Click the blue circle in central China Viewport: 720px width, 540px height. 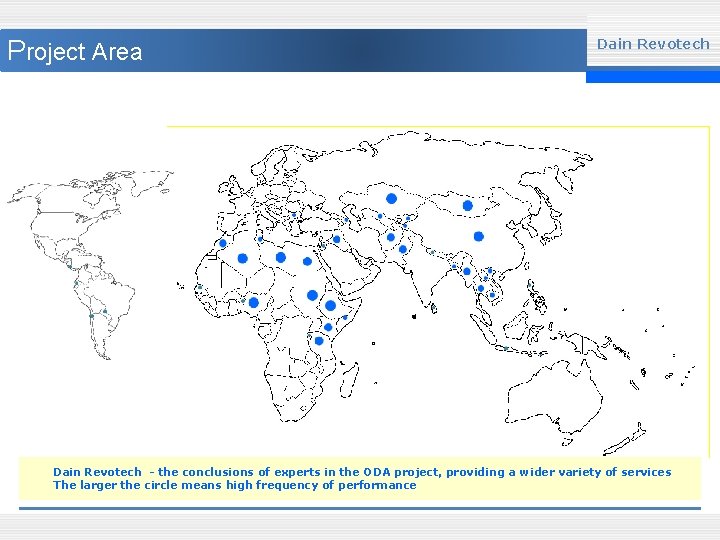pos(478,236)
